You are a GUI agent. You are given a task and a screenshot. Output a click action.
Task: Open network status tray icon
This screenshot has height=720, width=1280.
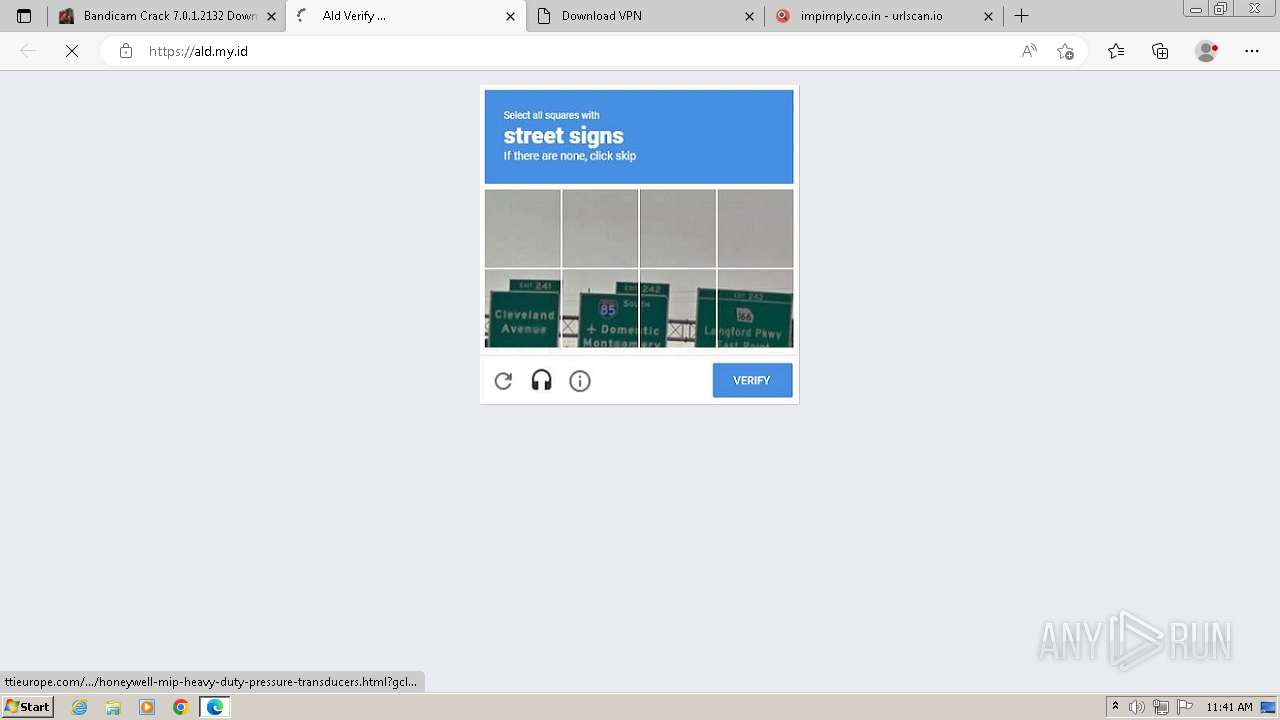(x=1161, y=707)
